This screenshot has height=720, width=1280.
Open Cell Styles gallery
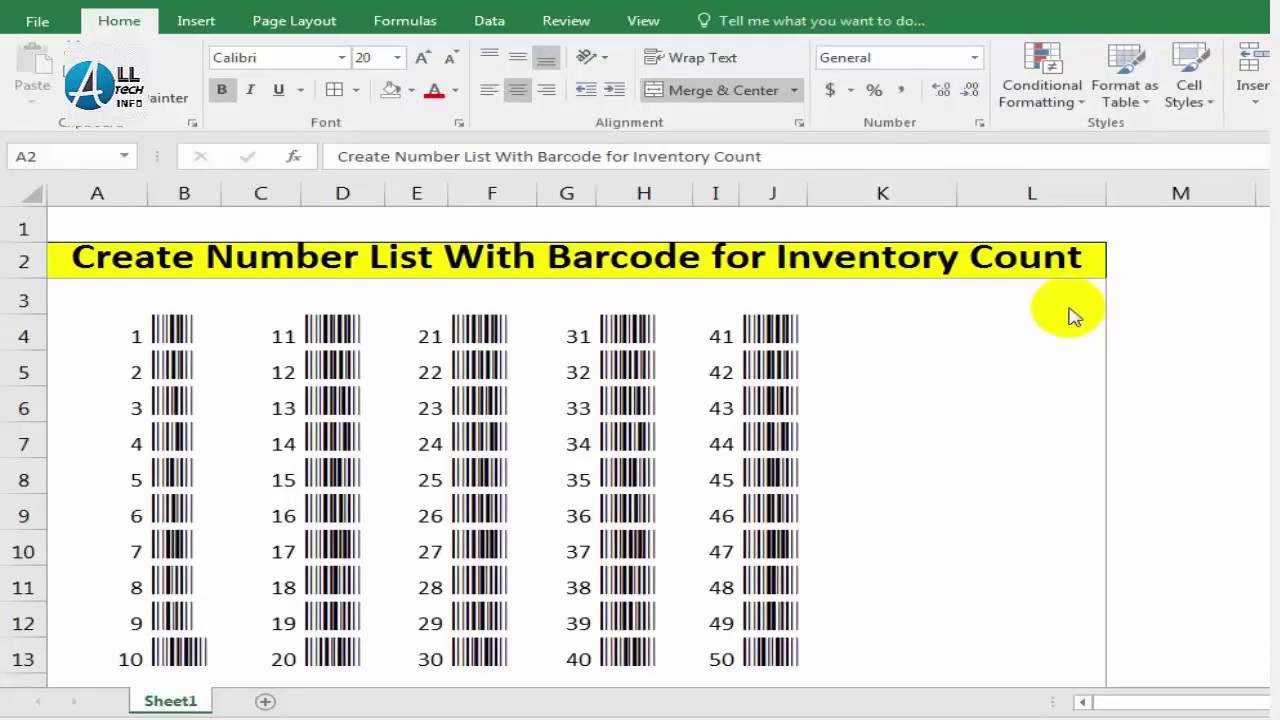(x=1189, y=76)
